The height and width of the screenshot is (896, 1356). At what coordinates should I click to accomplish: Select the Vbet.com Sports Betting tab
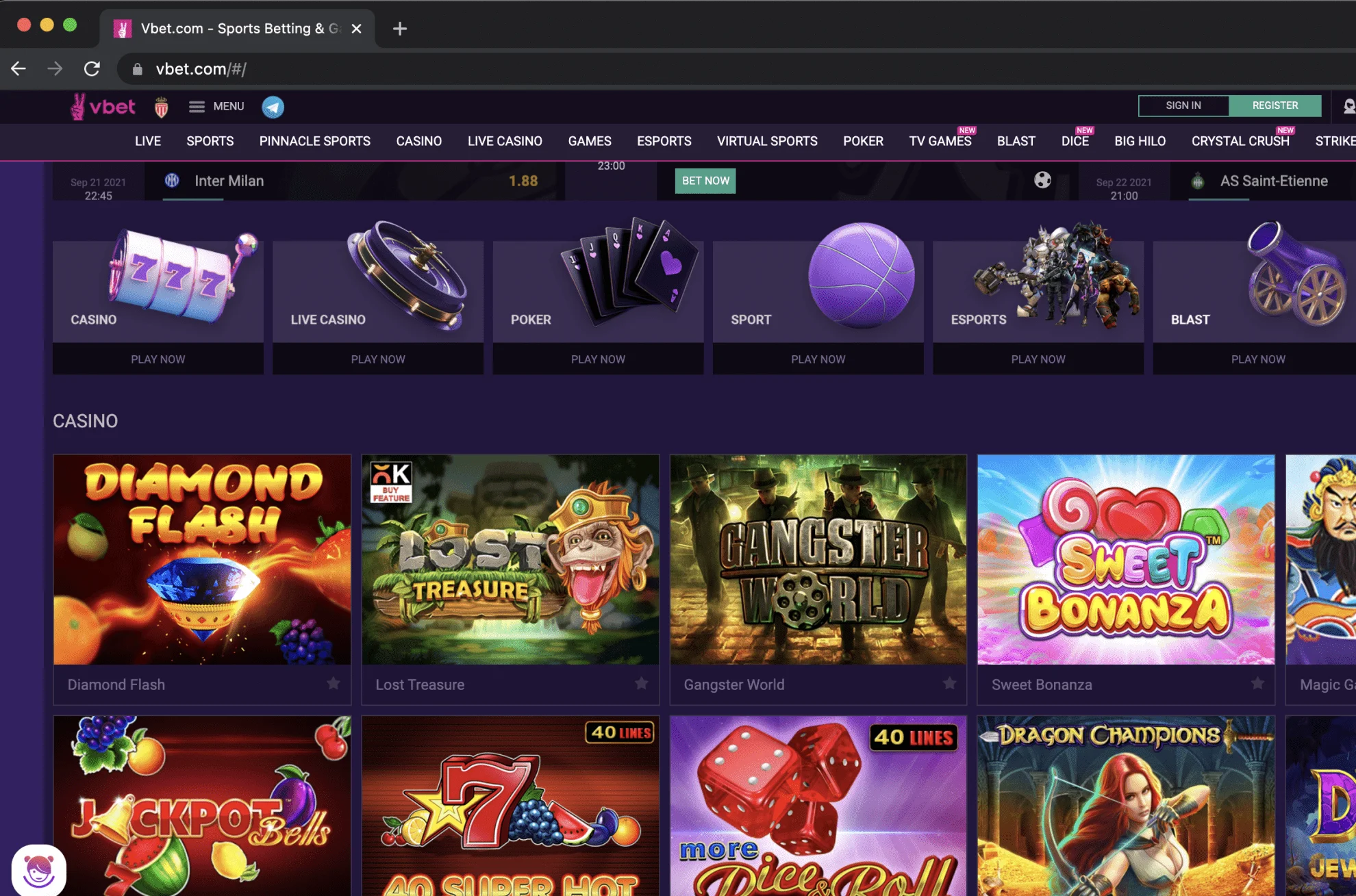point(238,29)
